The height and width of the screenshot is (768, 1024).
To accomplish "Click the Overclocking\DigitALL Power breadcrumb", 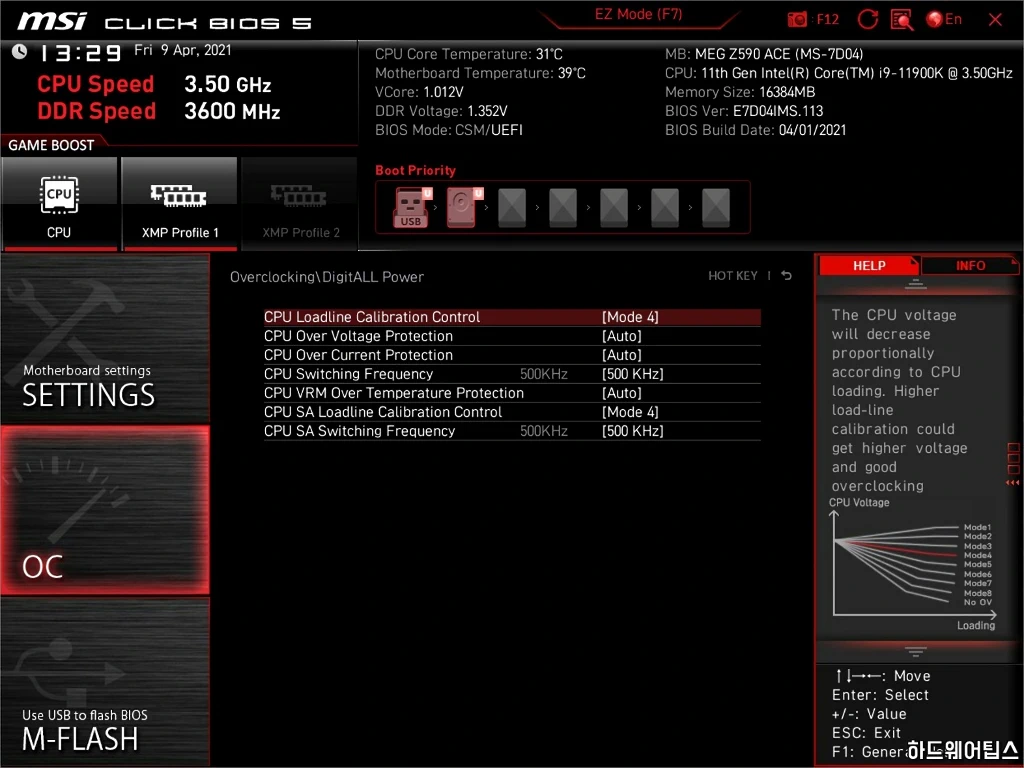I will coord(327,277).
